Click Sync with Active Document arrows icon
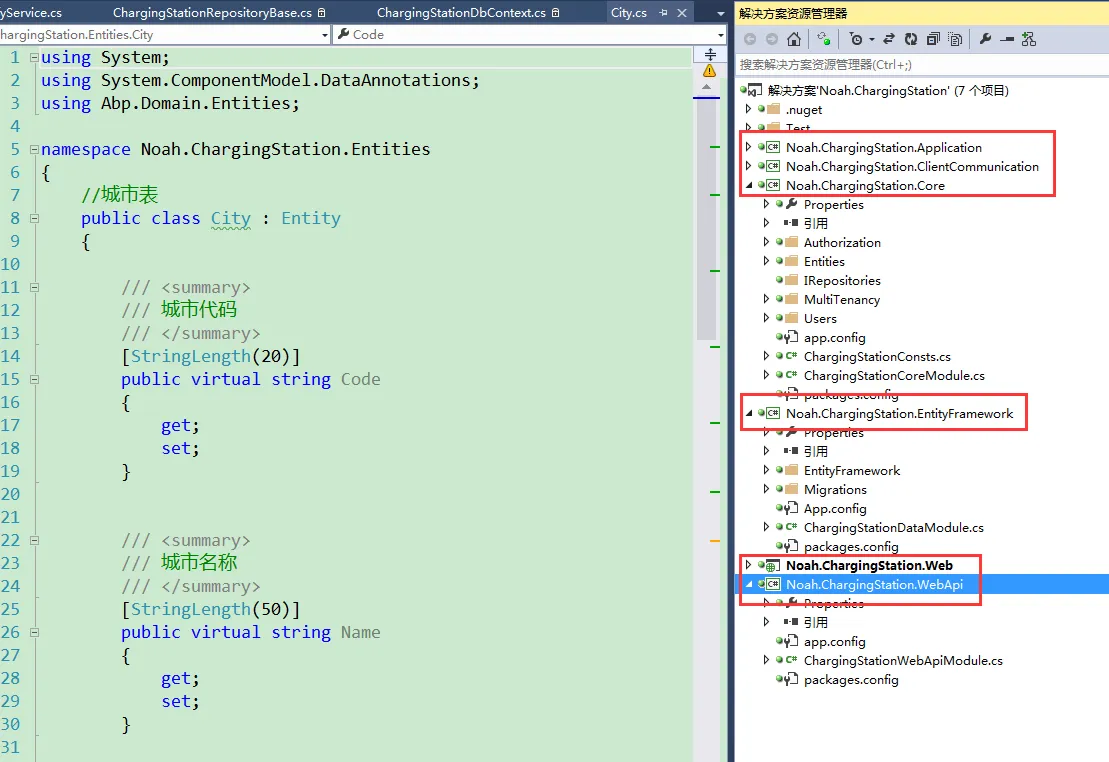This screenshot has height=762, width=1109. [889, 39]
